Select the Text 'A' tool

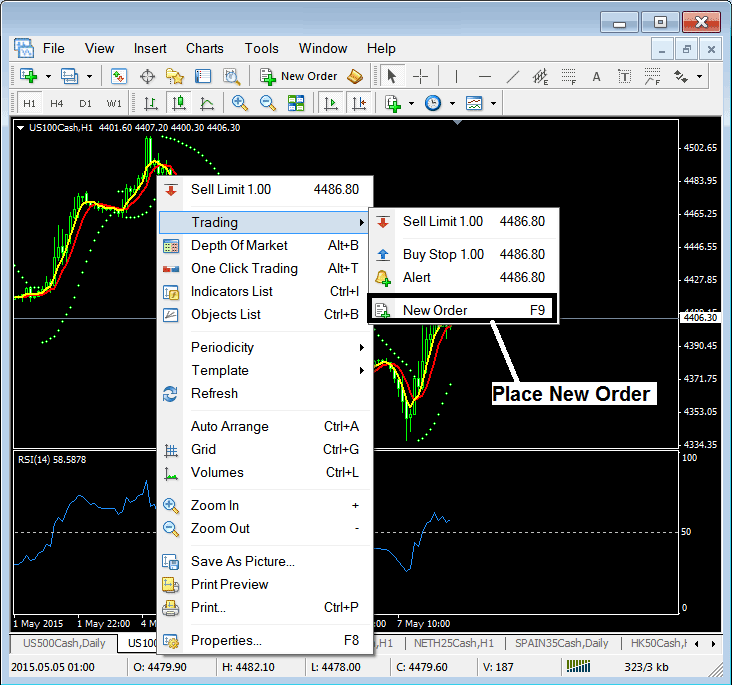[596, 76]
